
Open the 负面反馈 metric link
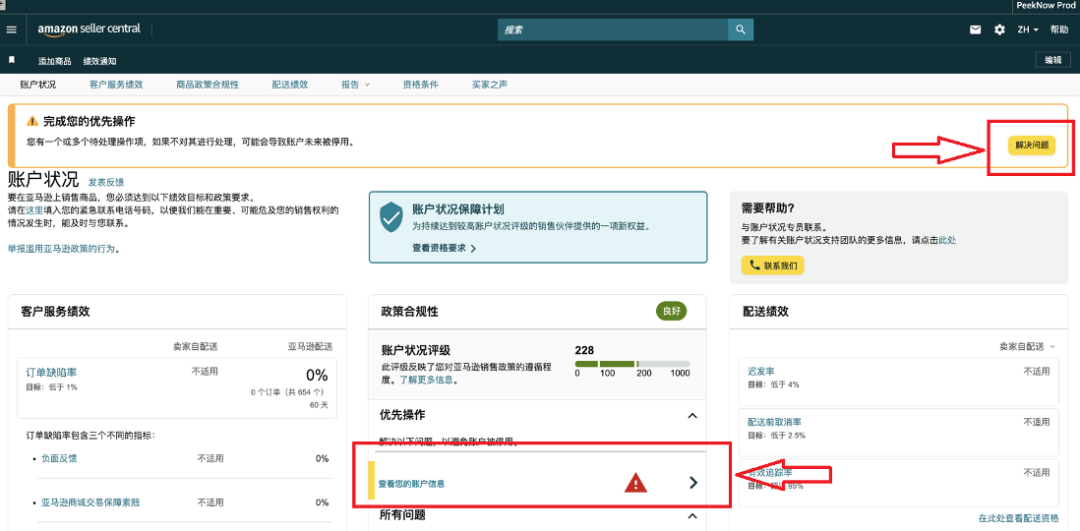pyautogui.click(x=59, y=458)
